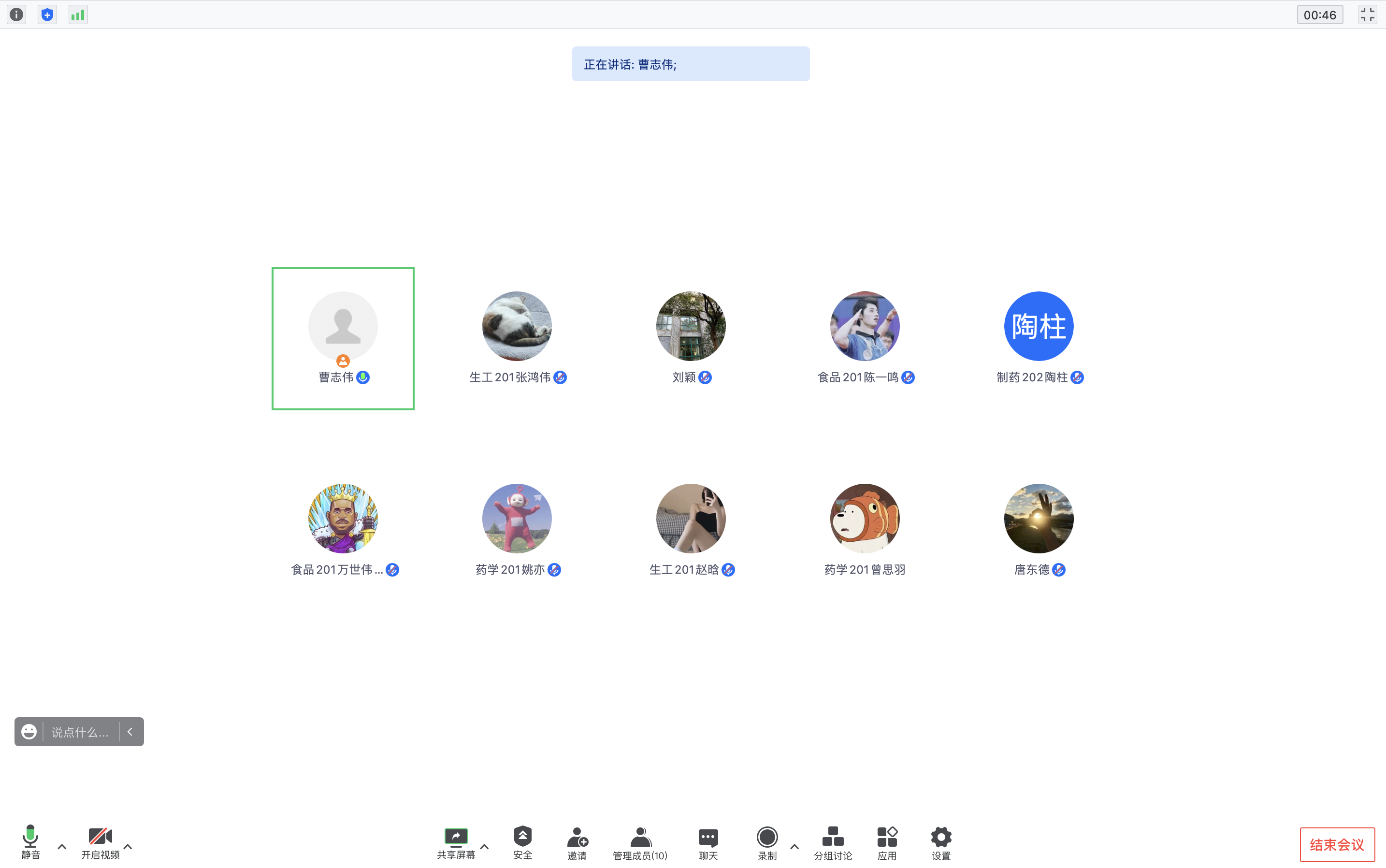Expand recording options arrow beside 录制
Screen dimensions: 1386x868
(795, 846)
